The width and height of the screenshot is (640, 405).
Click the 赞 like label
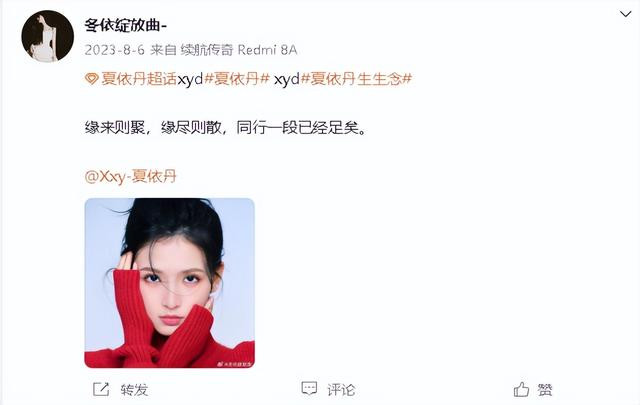pos(545,389)
